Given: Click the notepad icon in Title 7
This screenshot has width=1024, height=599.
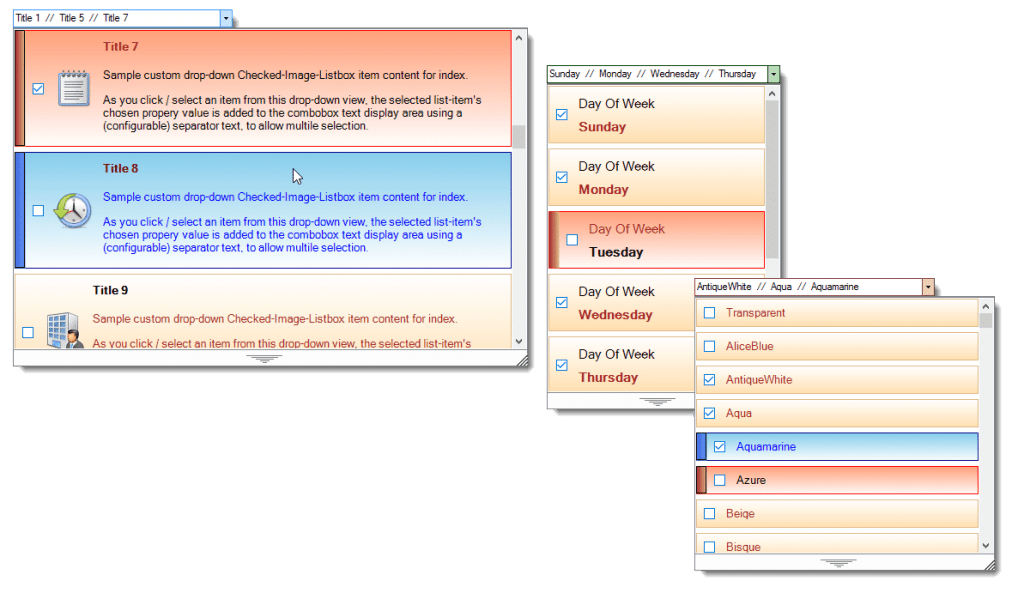Looking at the screenshot, I should point(74,89).
